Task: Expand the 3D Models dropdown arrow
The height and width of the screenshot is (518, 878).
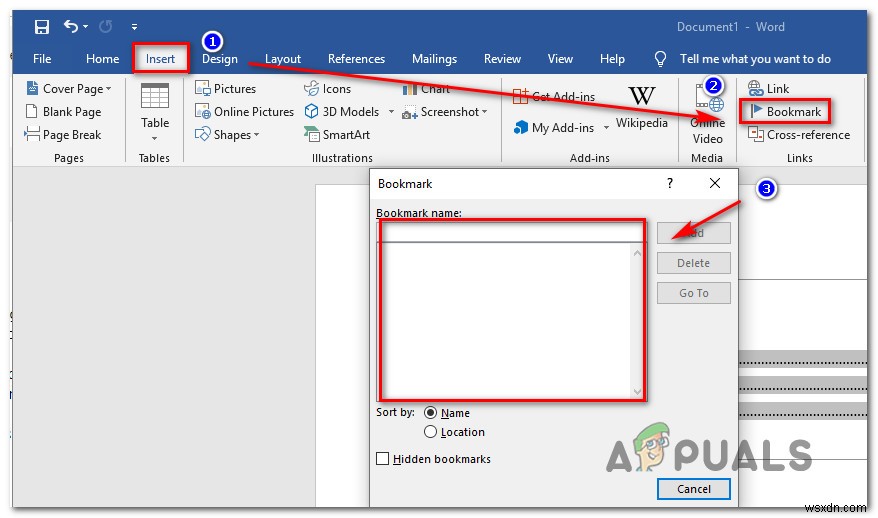Action: (x=391, y=111)
